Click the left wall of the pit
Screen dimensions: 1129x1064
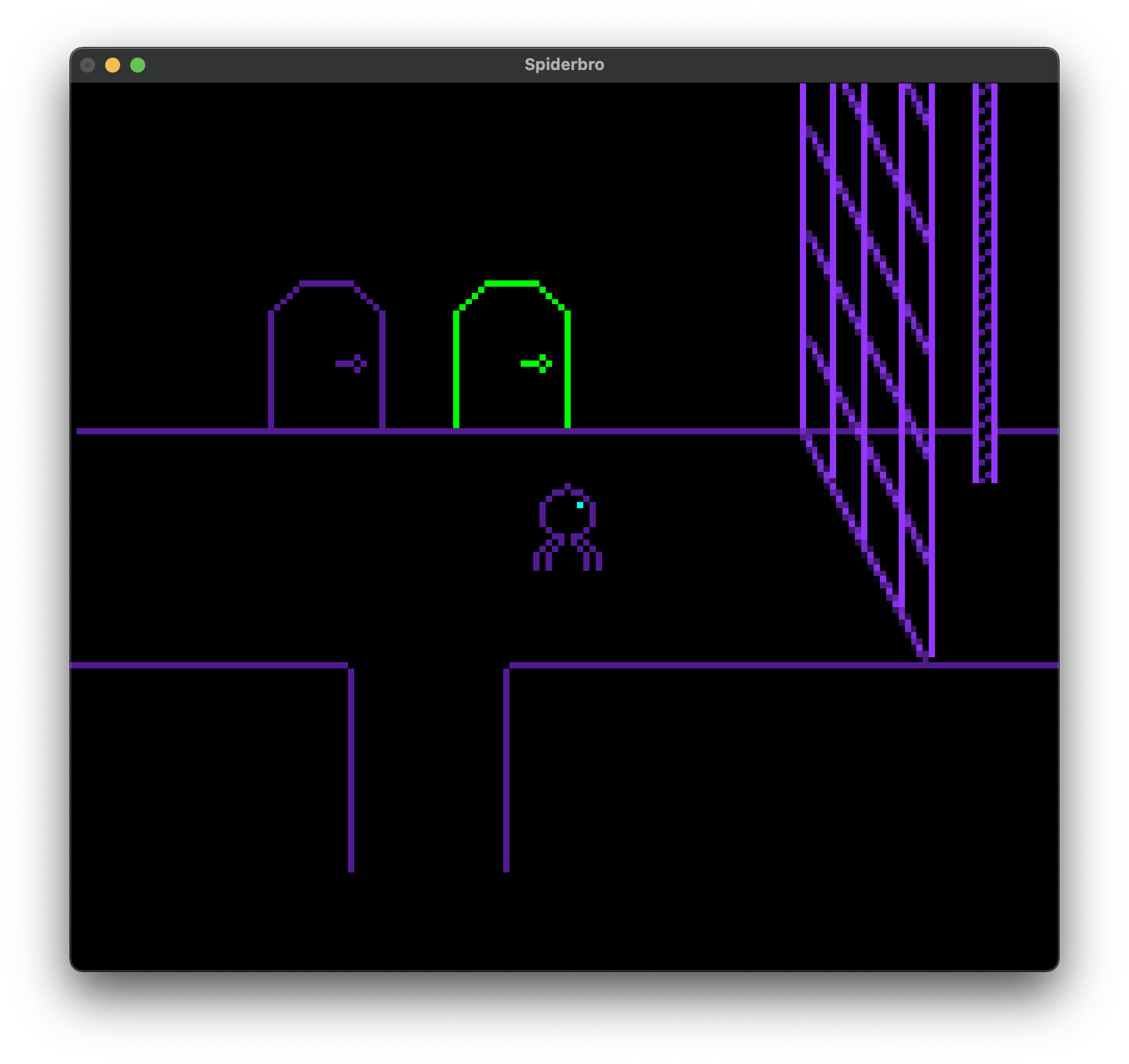(351, 770)
